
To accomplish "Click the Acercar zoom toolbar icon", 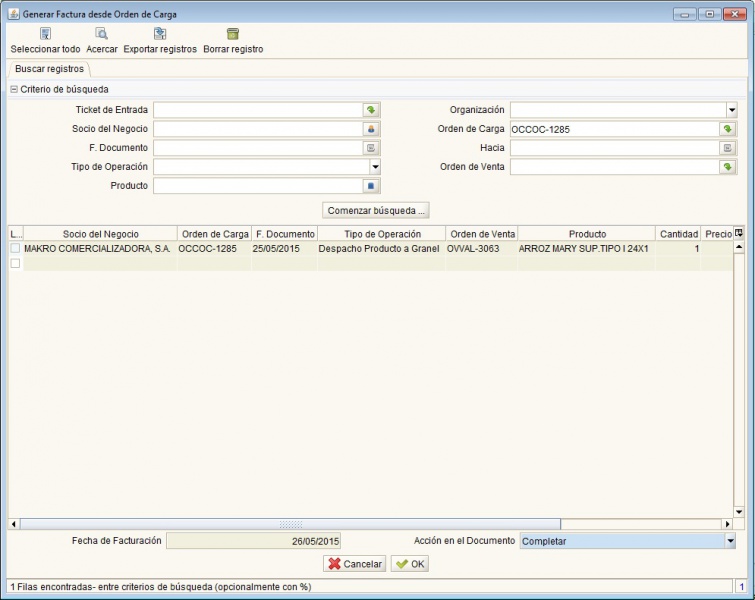I will tap(102, 33).
